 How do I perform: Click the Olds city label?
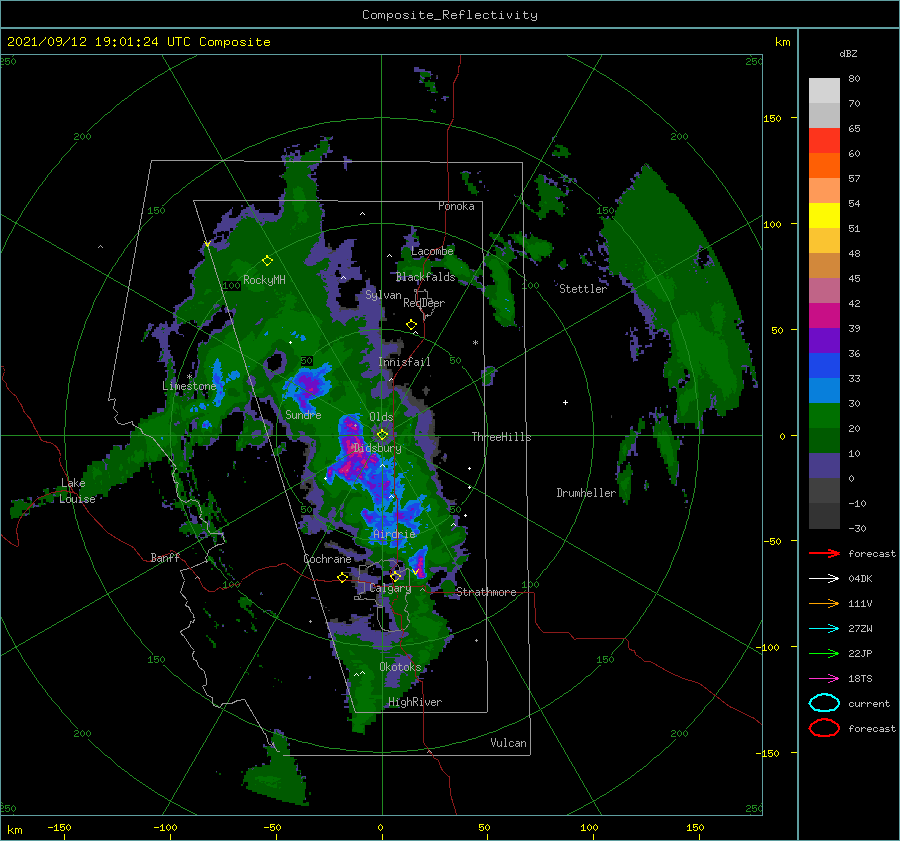(x=381, y=417)
